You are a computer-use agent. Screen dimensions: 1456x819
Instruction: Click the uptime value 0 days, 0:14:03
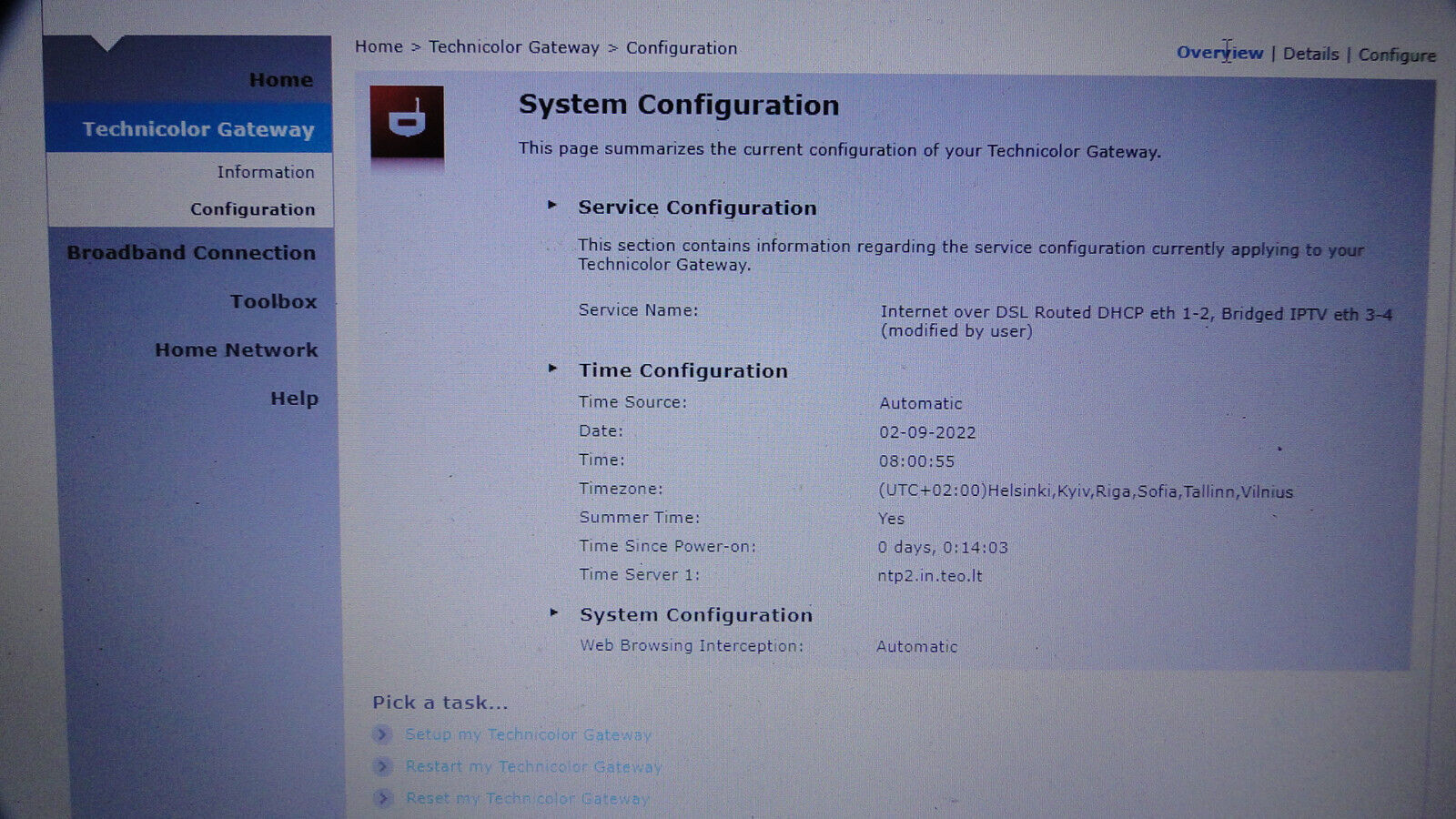tap(943, 547)
